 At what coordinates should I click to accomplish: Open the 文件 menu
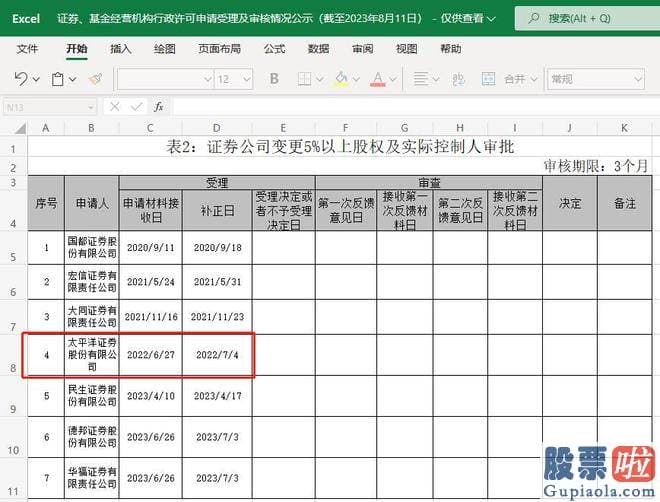coord(27,49)
